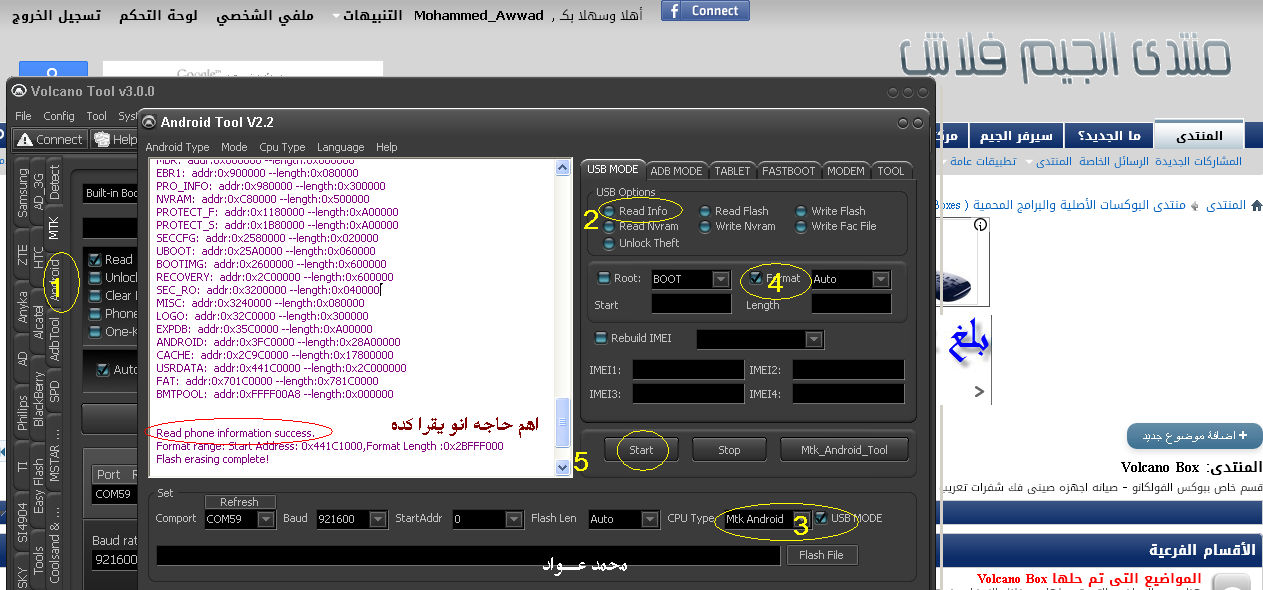Toggle the USB MODE checkbox near CPU Type
This screenshot has height=590, width=1263.
tap(821, 518)
